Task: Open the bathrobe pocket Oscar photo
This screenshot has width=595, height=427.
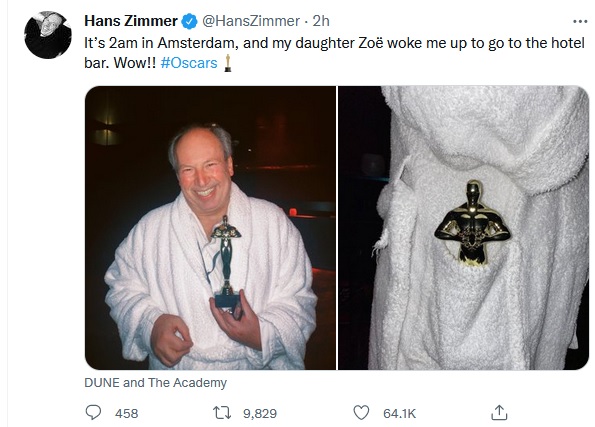Action: [463, 228]
